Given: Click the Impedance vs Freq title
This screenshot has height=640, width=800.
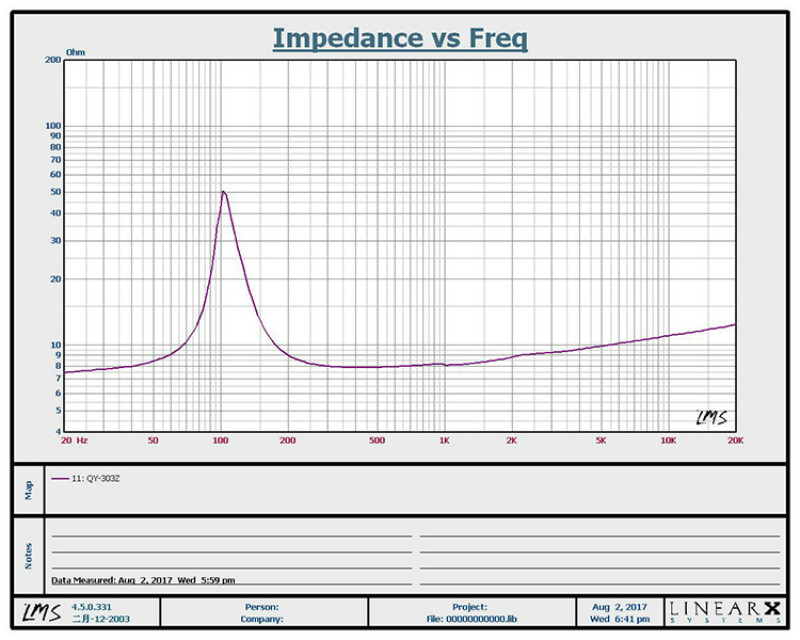Looking at the screenshot, I should [x=400, y=38].
